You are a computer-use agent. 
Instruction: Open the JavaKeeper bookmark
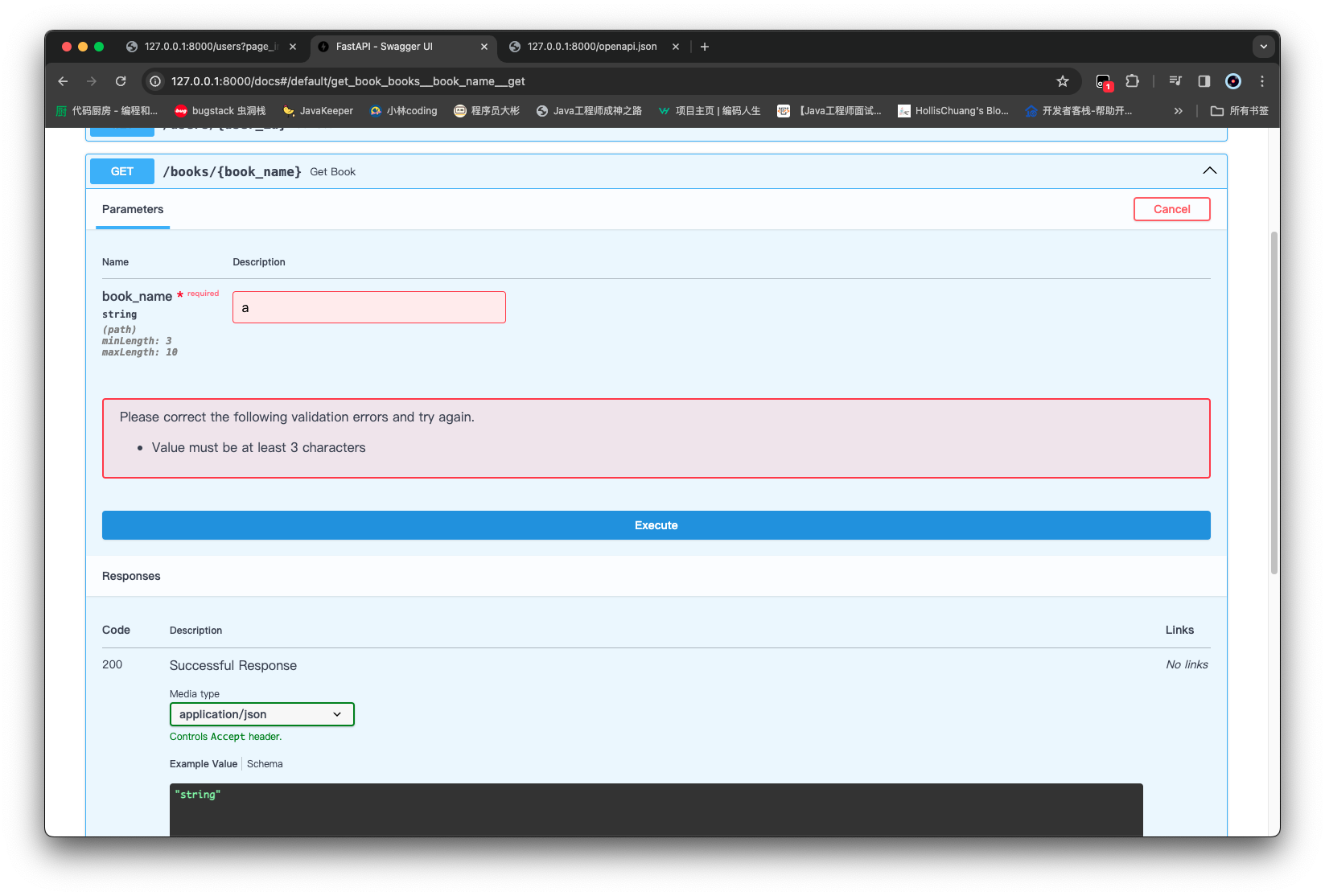click(318, 111)
